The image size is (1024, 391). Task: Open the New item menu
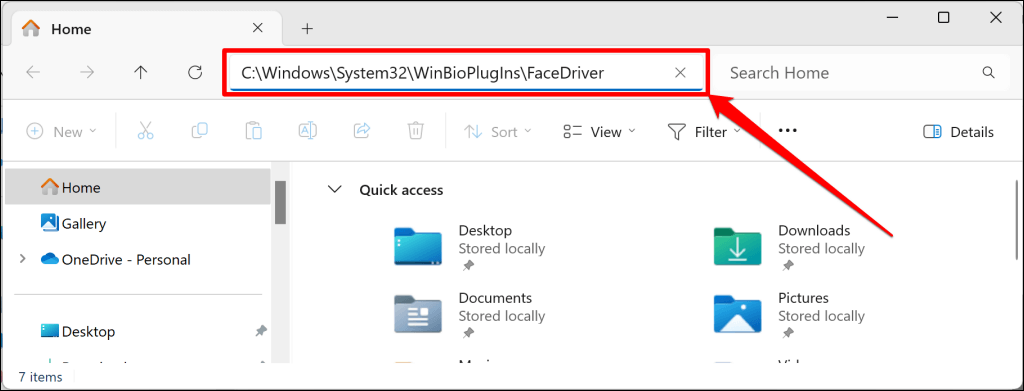pos(61,132)
